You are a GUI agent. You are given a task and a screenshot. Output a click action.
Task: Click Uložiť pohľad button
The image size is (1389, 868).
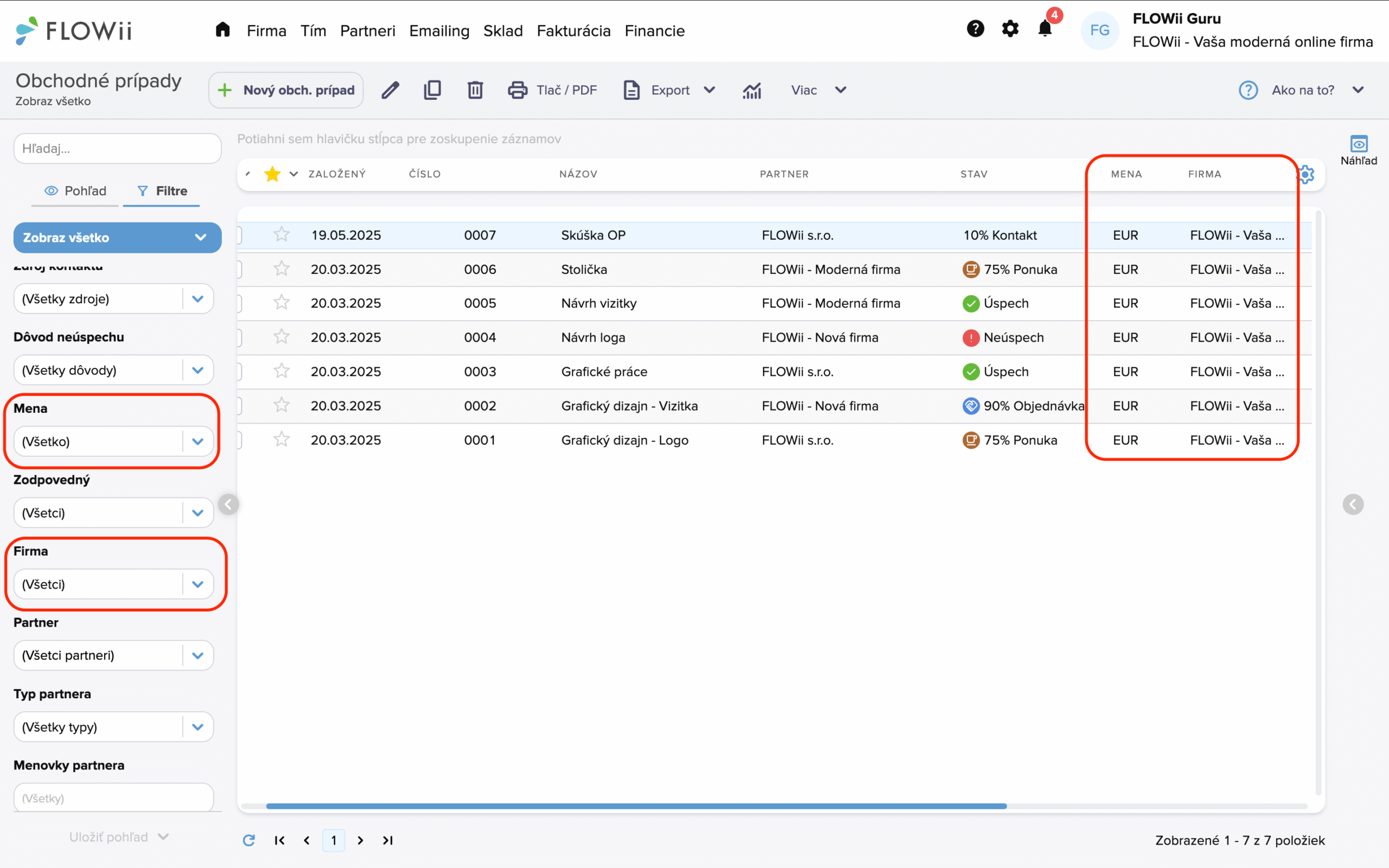(119, 837)
